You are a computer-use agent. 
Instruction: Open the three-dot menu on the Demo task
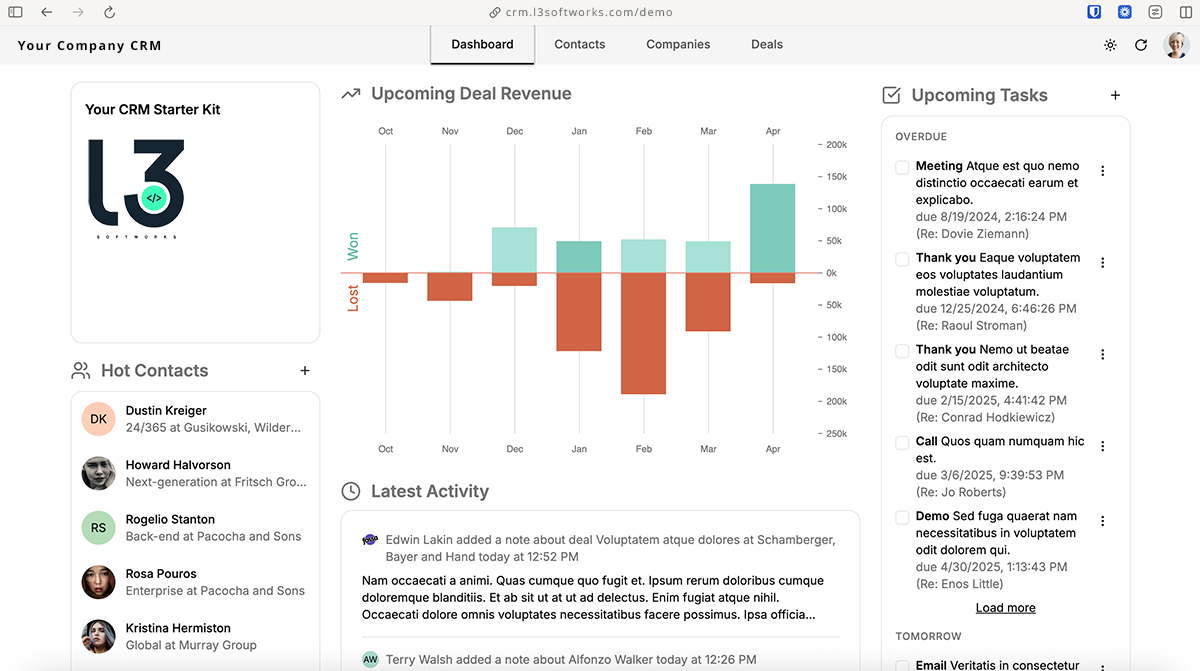click(x=1102, y=521)
